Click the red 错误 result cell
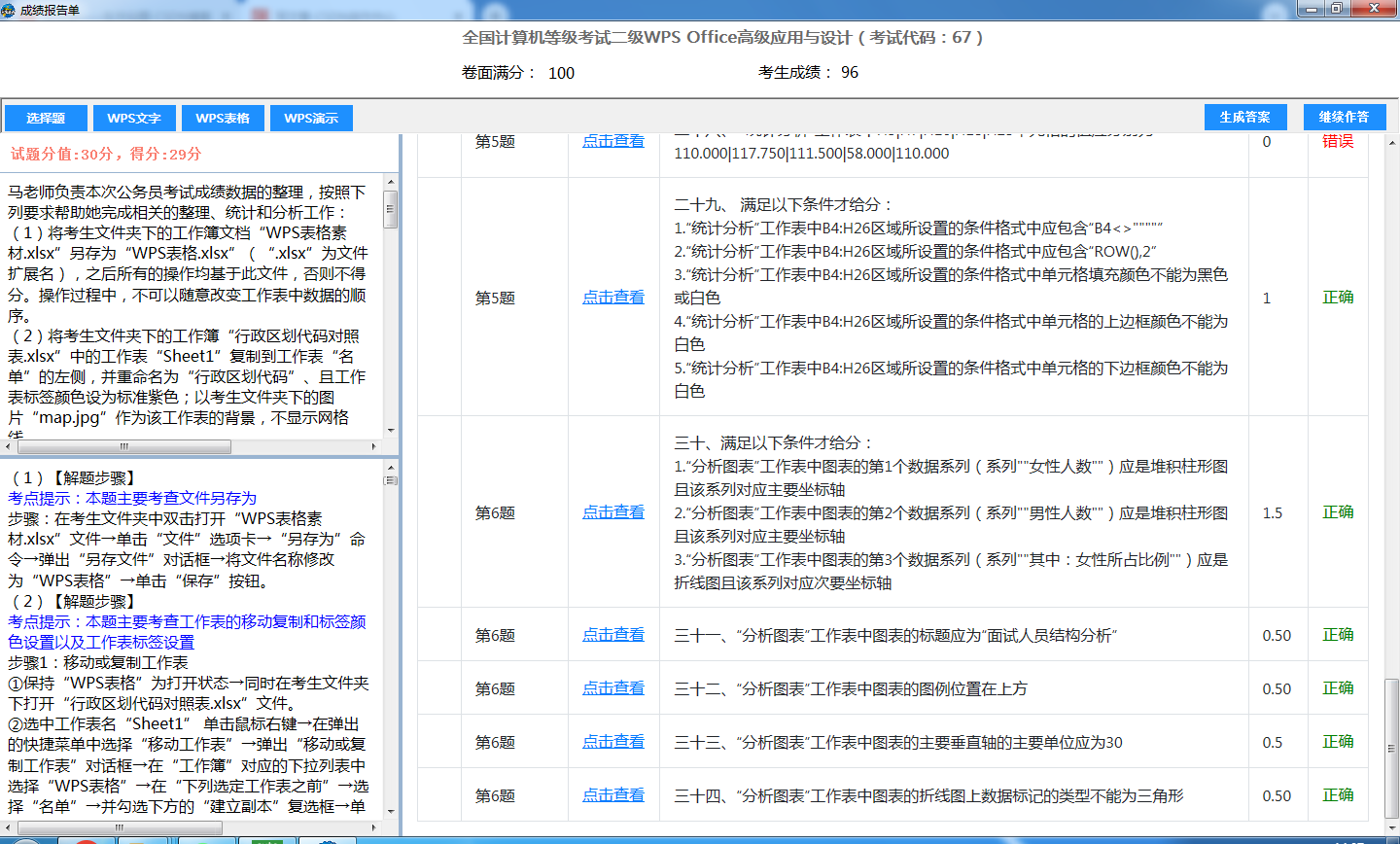This screenshot has height=844, width=1400. pyautogui.click(x=1338, y=141)
